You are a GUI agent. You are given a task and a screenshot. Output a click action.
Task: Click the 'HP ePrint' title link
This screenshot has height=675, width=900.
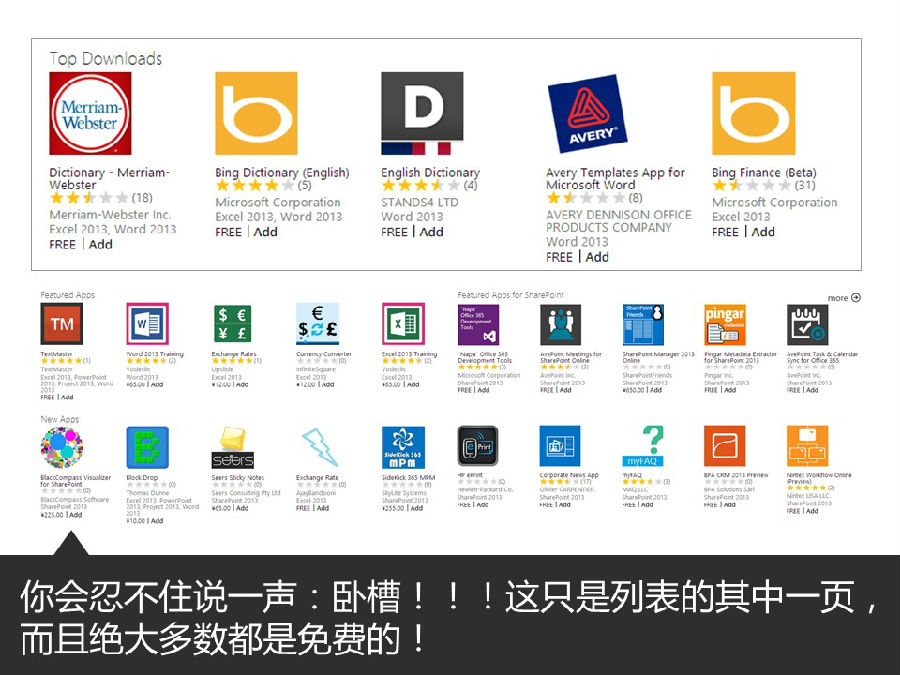pos(470,475)
